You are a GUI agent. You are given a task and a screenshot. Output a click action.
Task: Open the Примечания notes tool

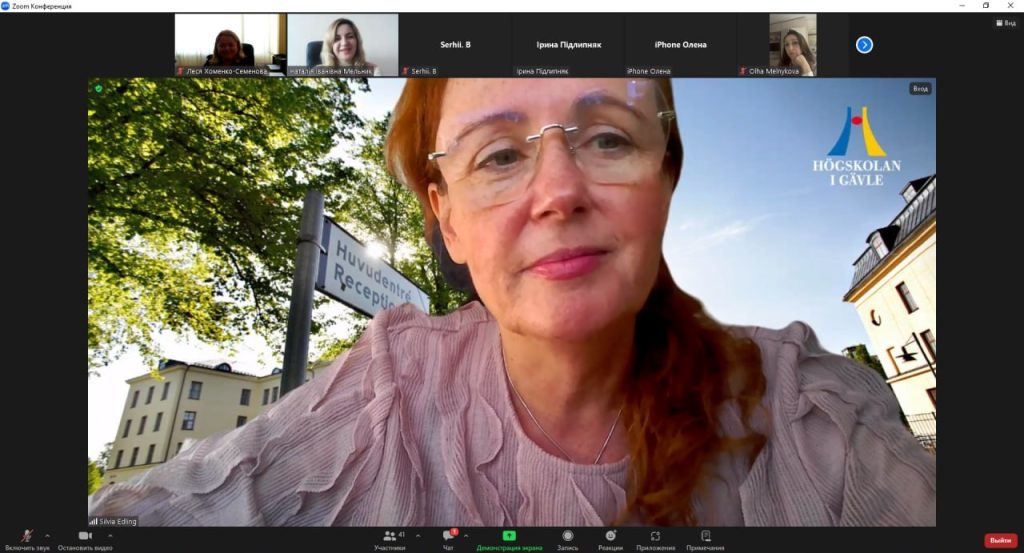pos(705,538)
